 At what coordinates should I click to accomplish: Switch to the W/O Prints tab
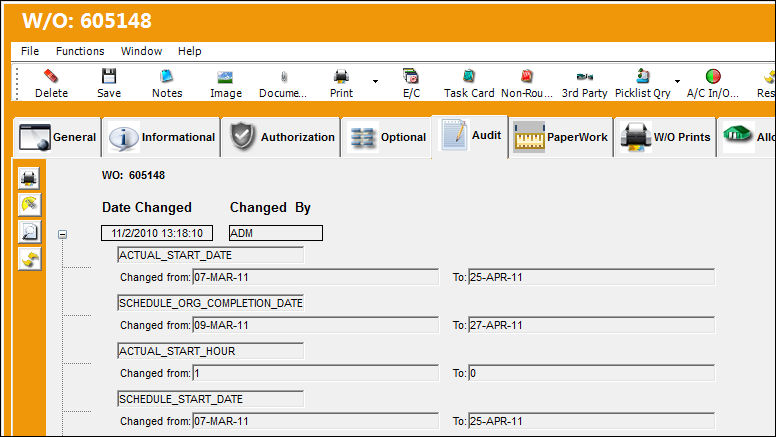coord(665,137)
